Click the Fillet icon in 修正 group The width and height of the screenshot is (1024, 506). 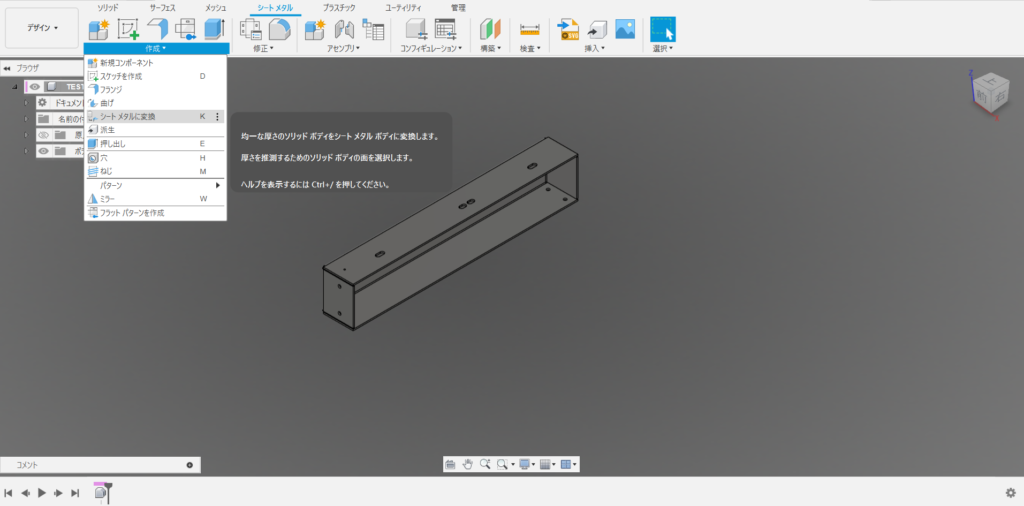tap(280, 29)
